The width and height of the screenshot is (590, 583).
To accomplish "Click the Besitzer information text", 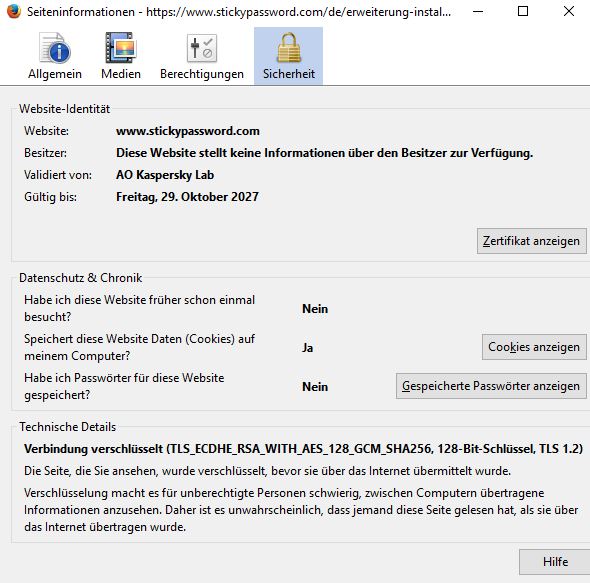I will point(324,153).
